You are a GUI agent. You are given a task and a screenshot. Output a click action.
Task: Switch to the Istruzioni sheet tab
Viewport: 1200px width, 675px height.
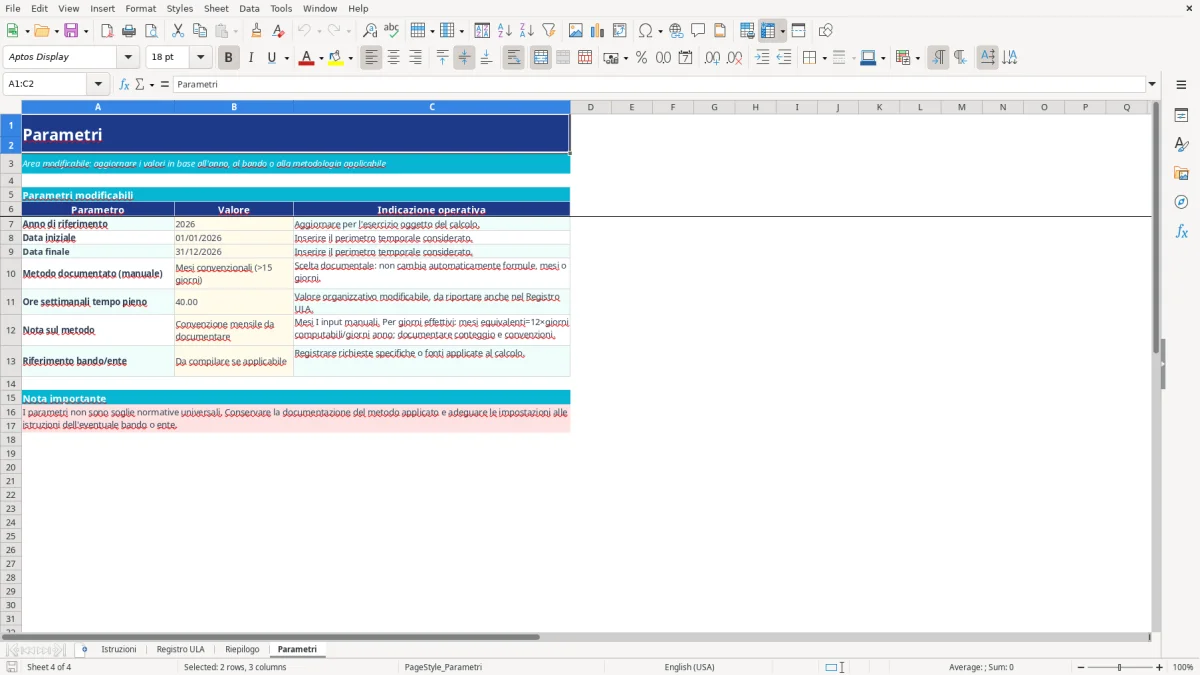[119, 650]
